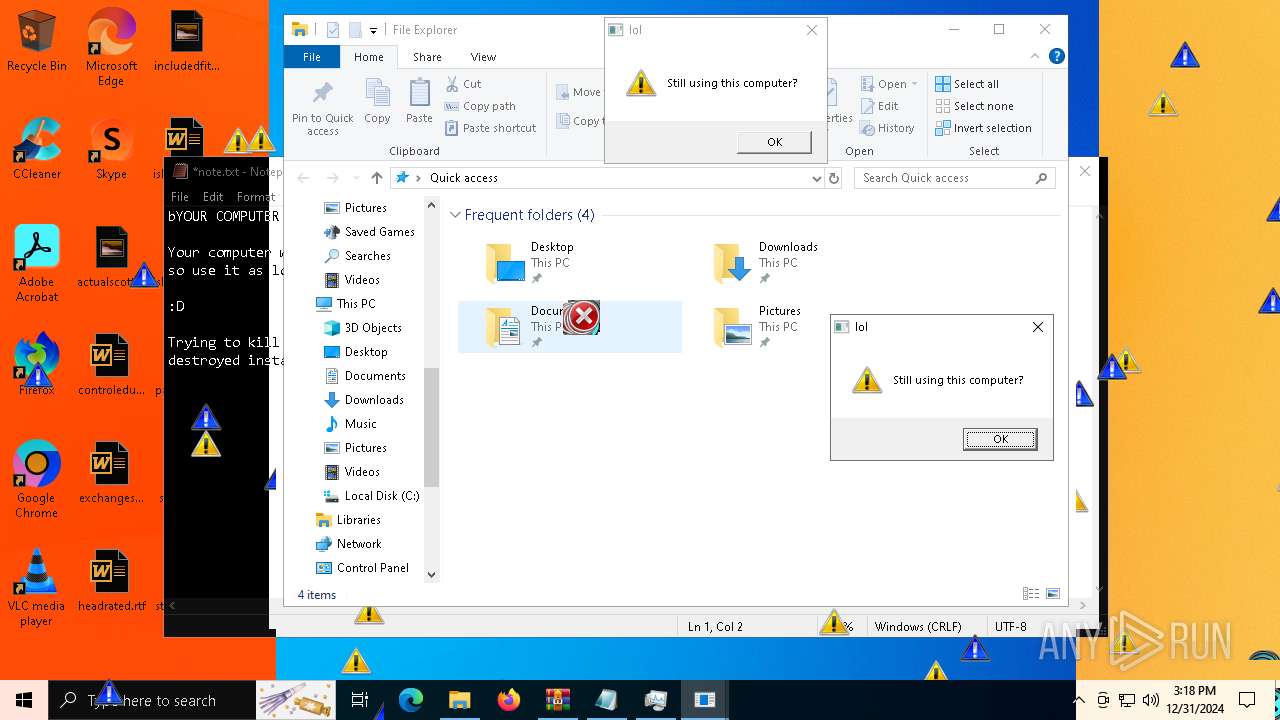1280x720 pixels.
Task: Select This PC in navigation pane
Action: click(346, 304)
